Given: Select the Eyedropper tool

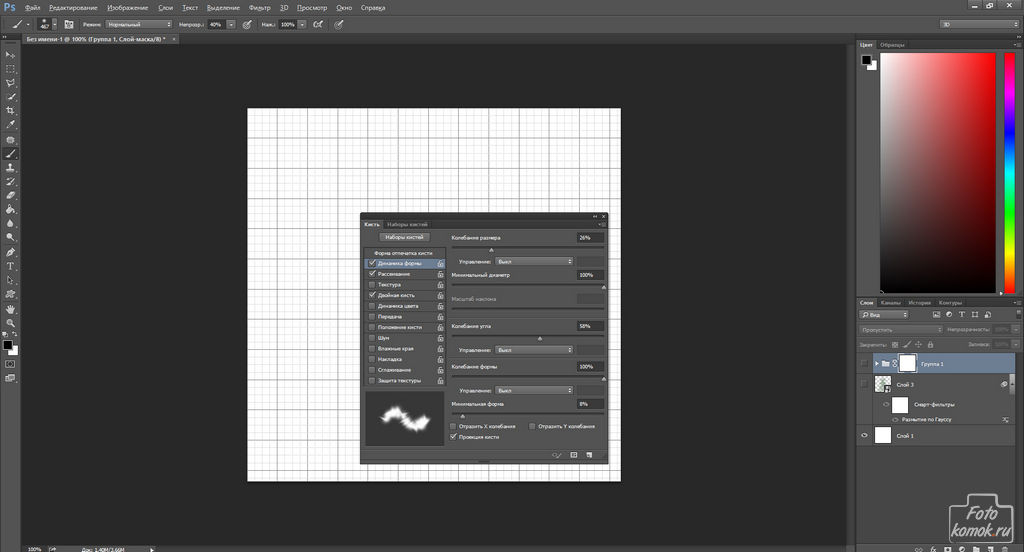Looking at the screenshot, I should click(10, 125).
